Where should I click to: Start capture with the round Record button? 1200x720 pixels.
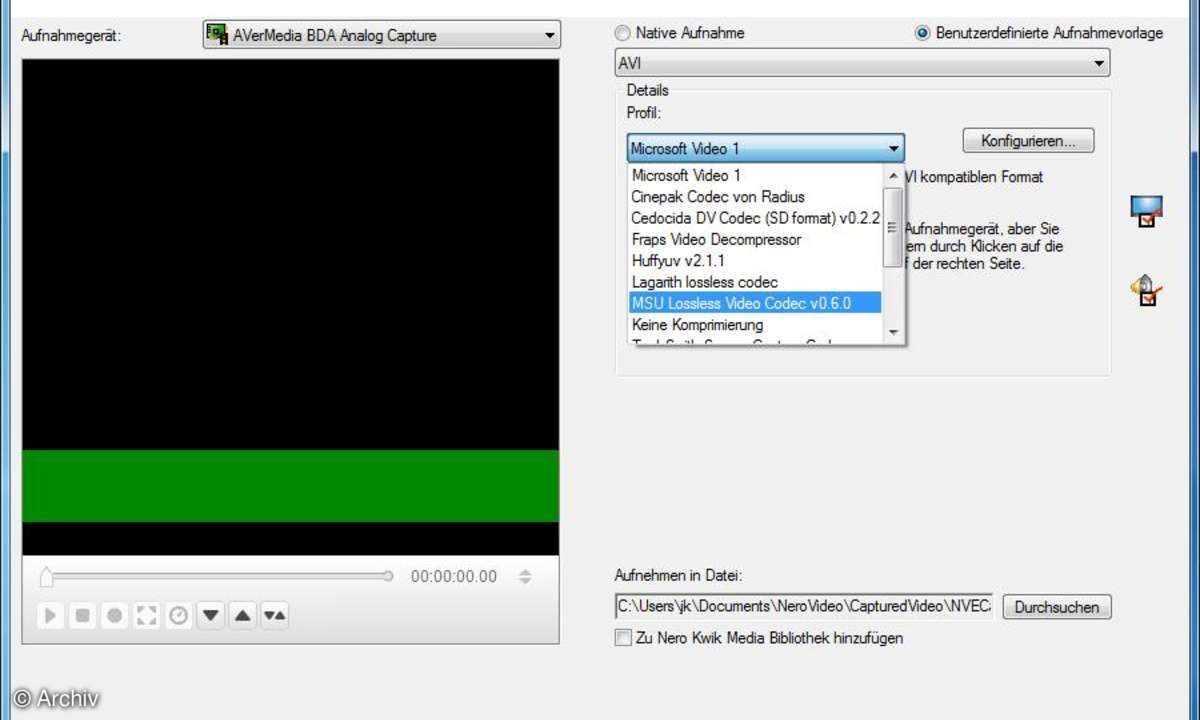(114, 616)
